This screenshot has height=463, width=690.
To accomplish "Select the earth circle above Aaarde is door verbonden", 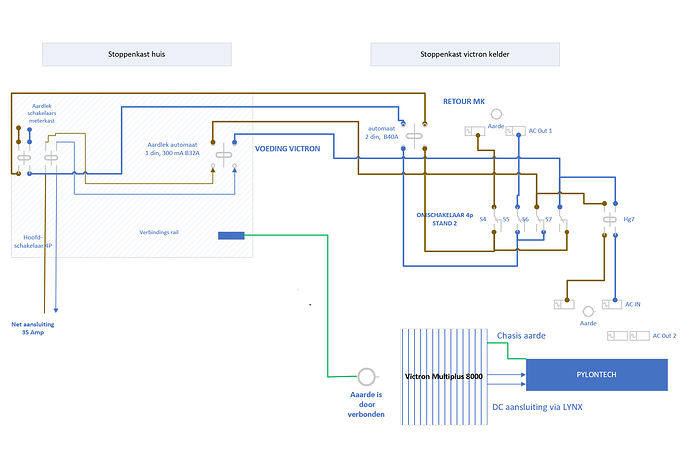I will tap(367, 377).
